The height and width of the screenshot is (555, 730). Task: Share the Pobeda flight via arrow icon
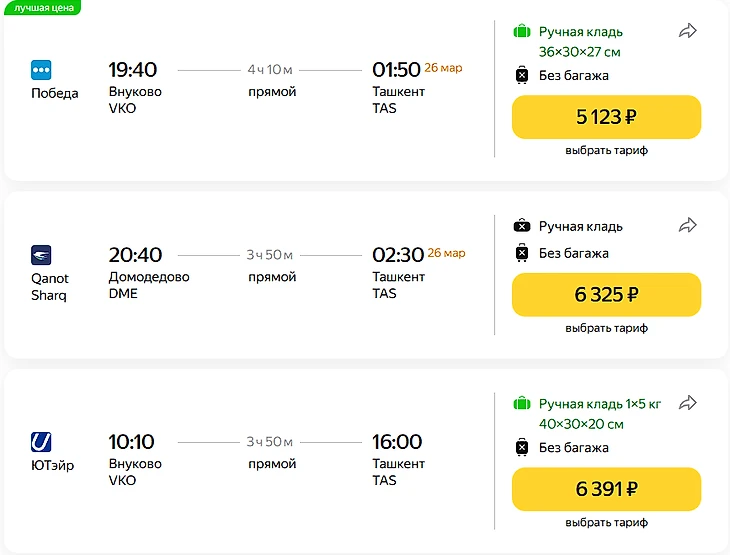[x=688, y=31]
